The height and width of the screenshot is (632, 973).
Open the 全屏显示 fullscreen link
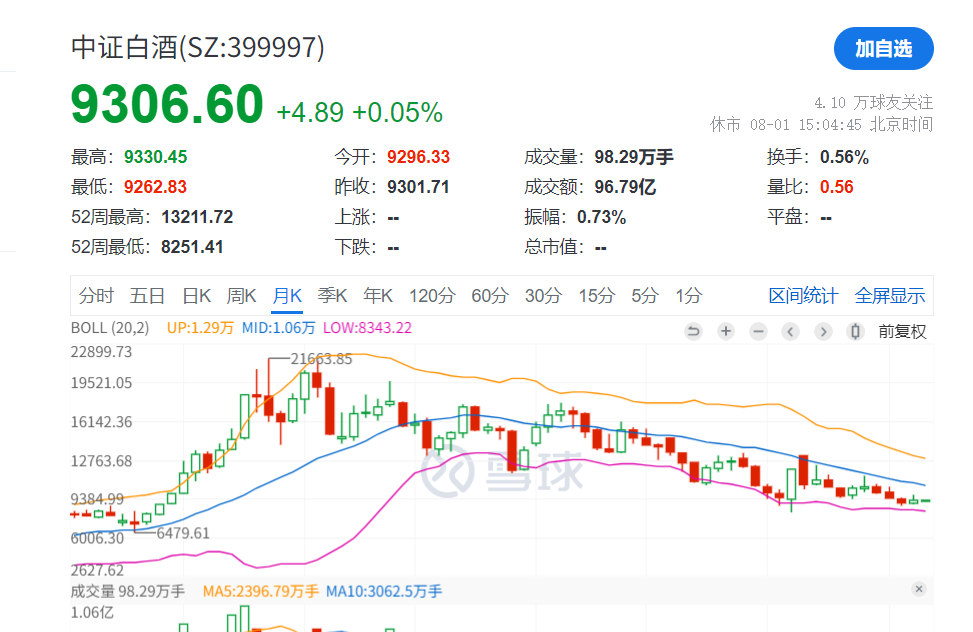pyautogui.click(x=889, y=296)
